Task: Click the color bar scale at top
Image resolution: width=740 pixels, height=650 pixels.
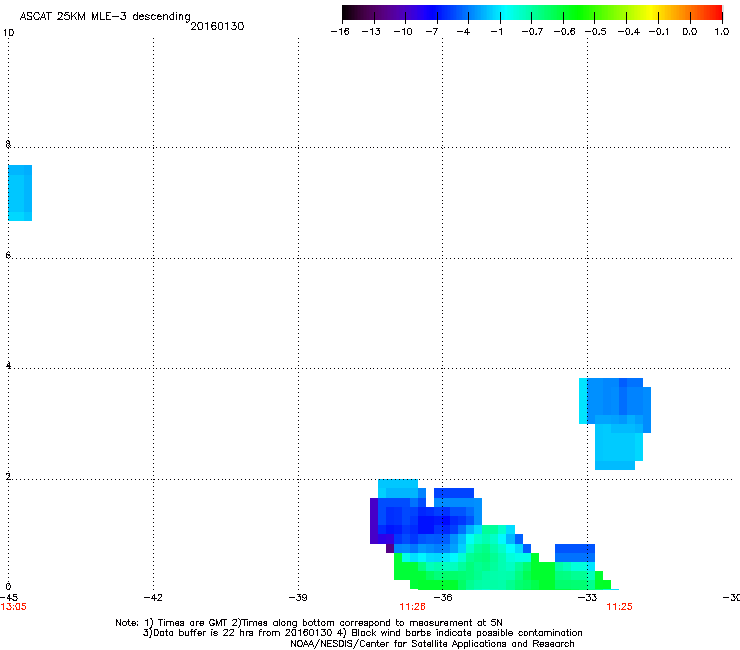Action: pos(532,13)
